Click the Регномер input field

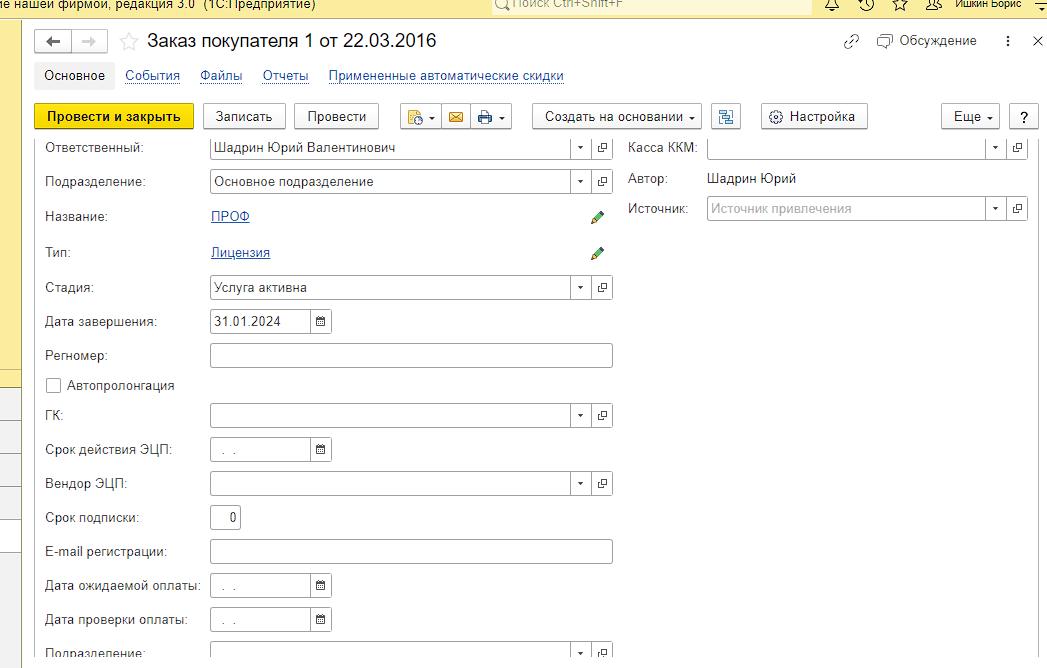[411, 356]
